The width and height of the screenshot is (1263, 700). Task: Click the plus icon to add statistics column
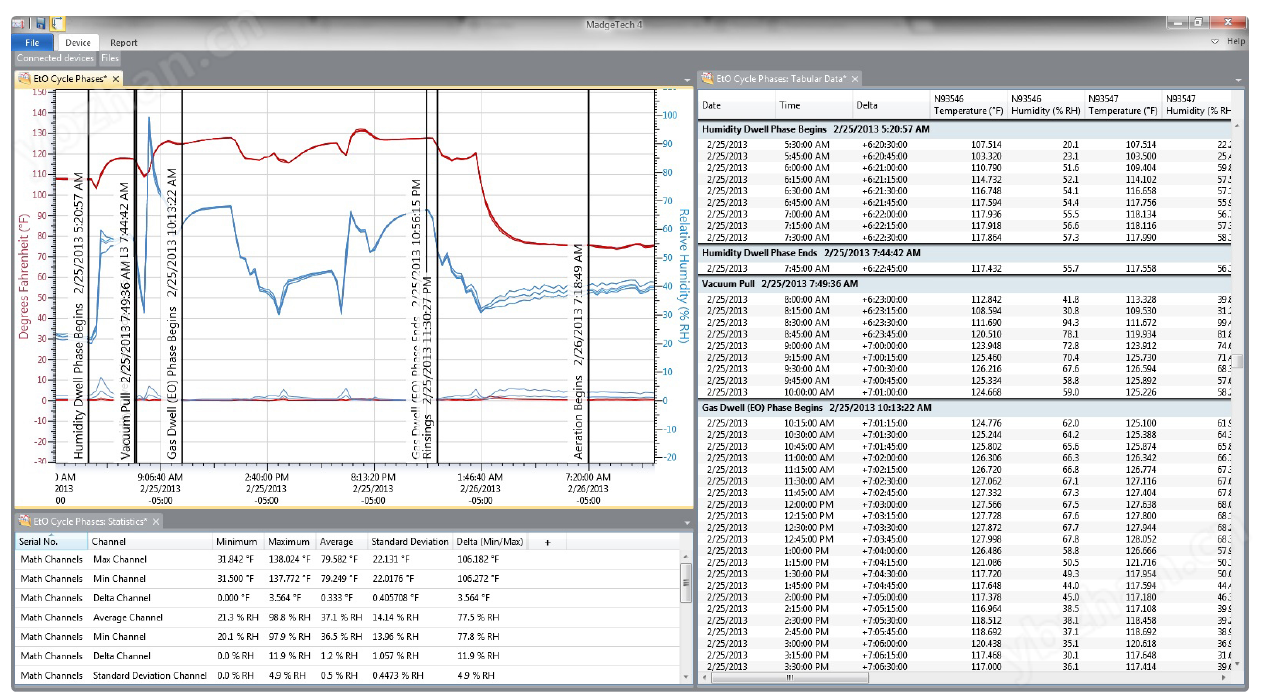click(x=547, y=542)
